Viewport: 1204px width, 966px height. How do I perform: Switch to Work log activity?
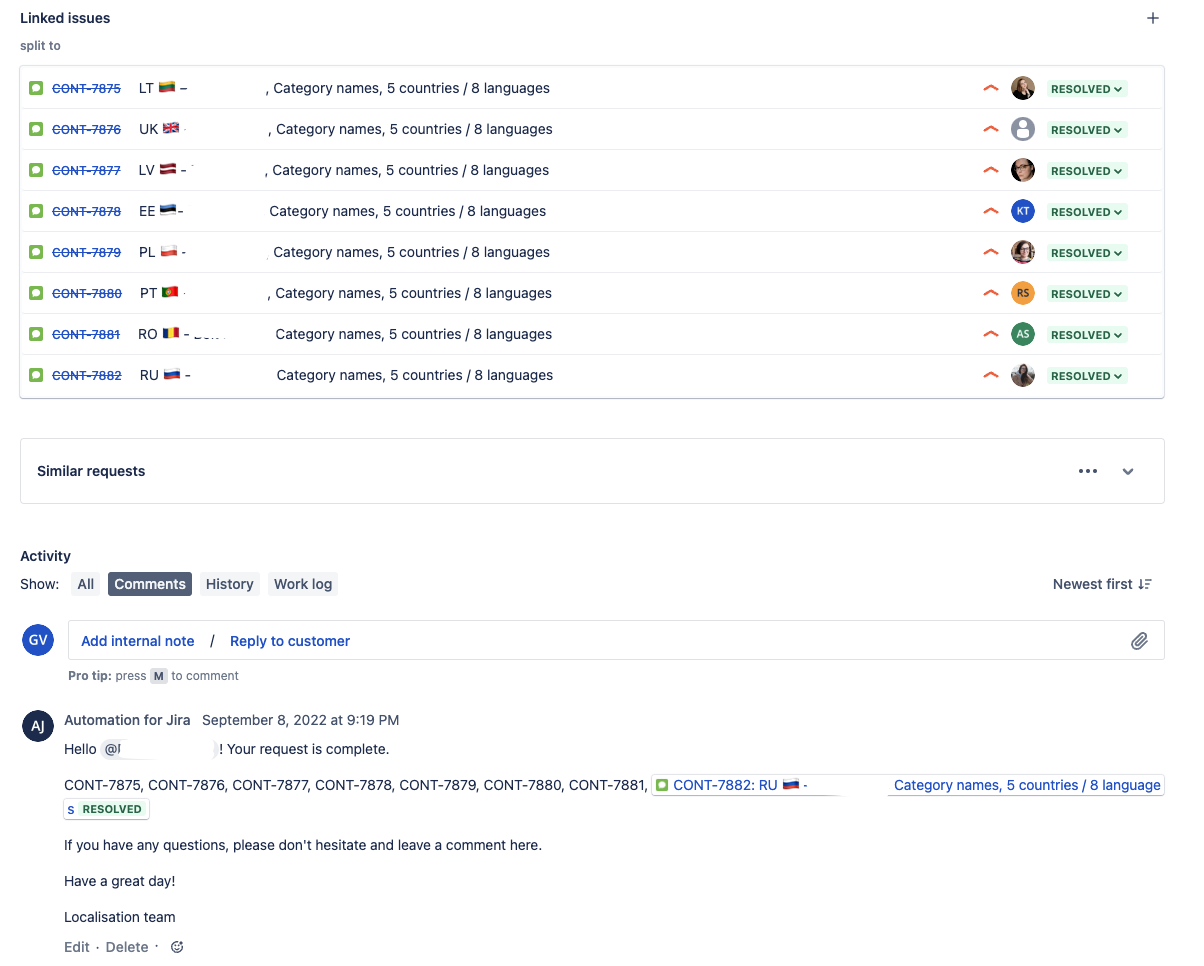tap(303, 584)
